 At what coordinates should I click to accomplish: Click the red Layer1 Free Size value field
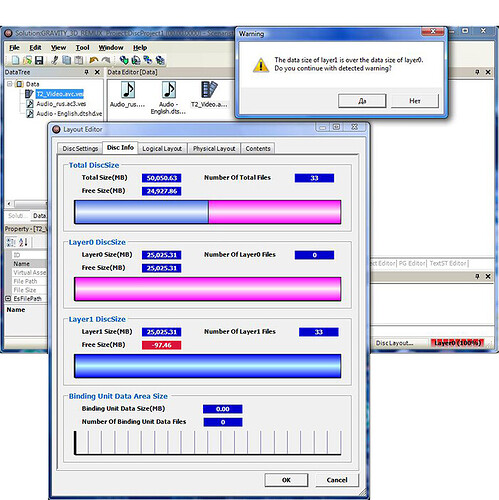162,345
